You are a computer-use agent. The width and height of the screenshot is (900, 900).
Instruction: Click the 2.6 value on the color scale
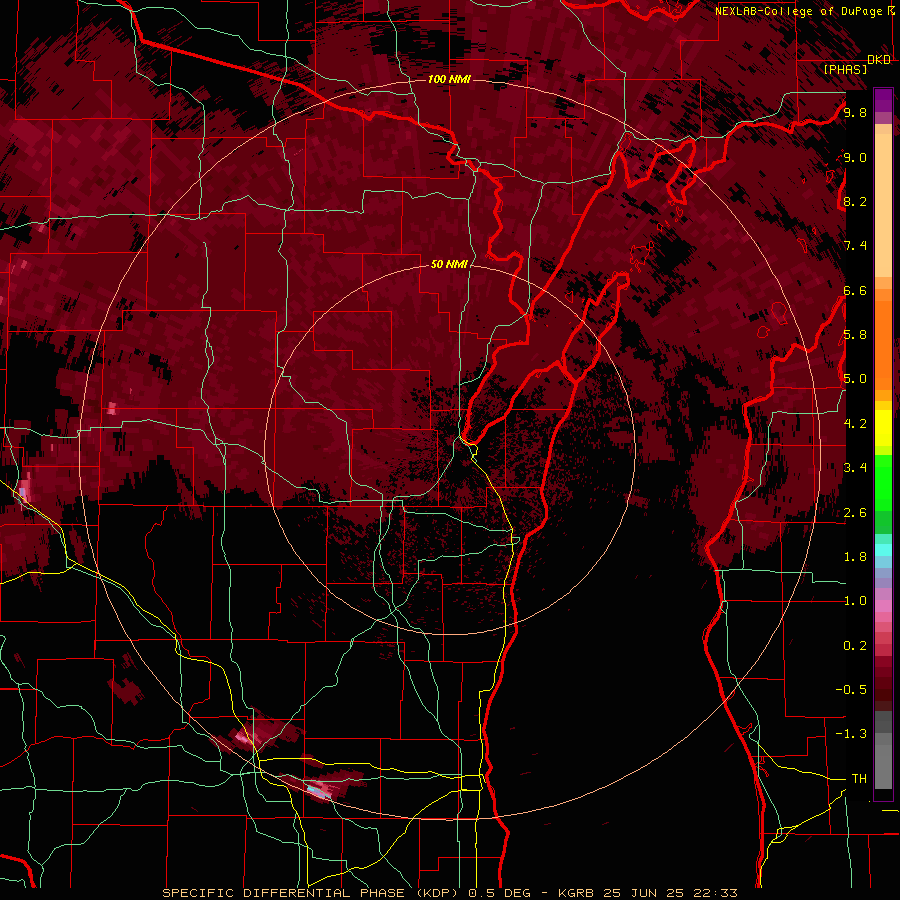[855, 513]
